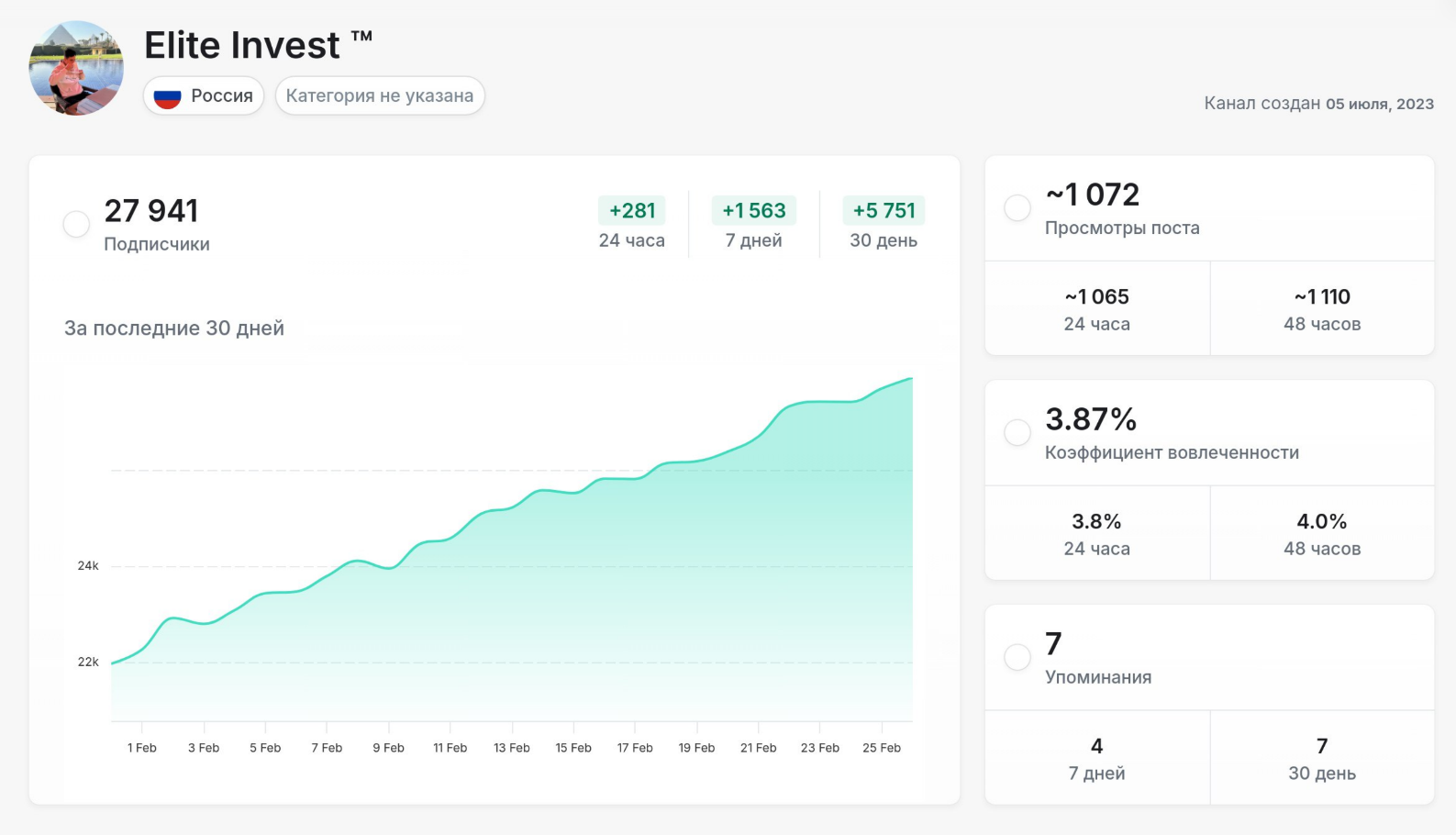Click the Категория не указана tag
This screenshot has height=835, width=1456.
(379, 96)
